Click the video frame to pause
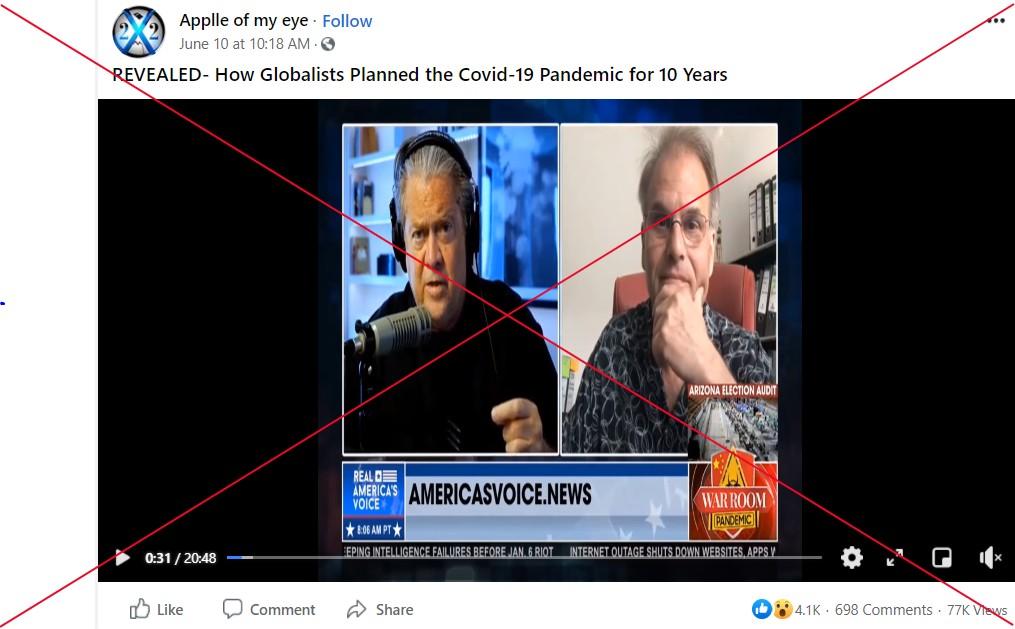This screenshot has width=1015, height=629. point(559,324)
